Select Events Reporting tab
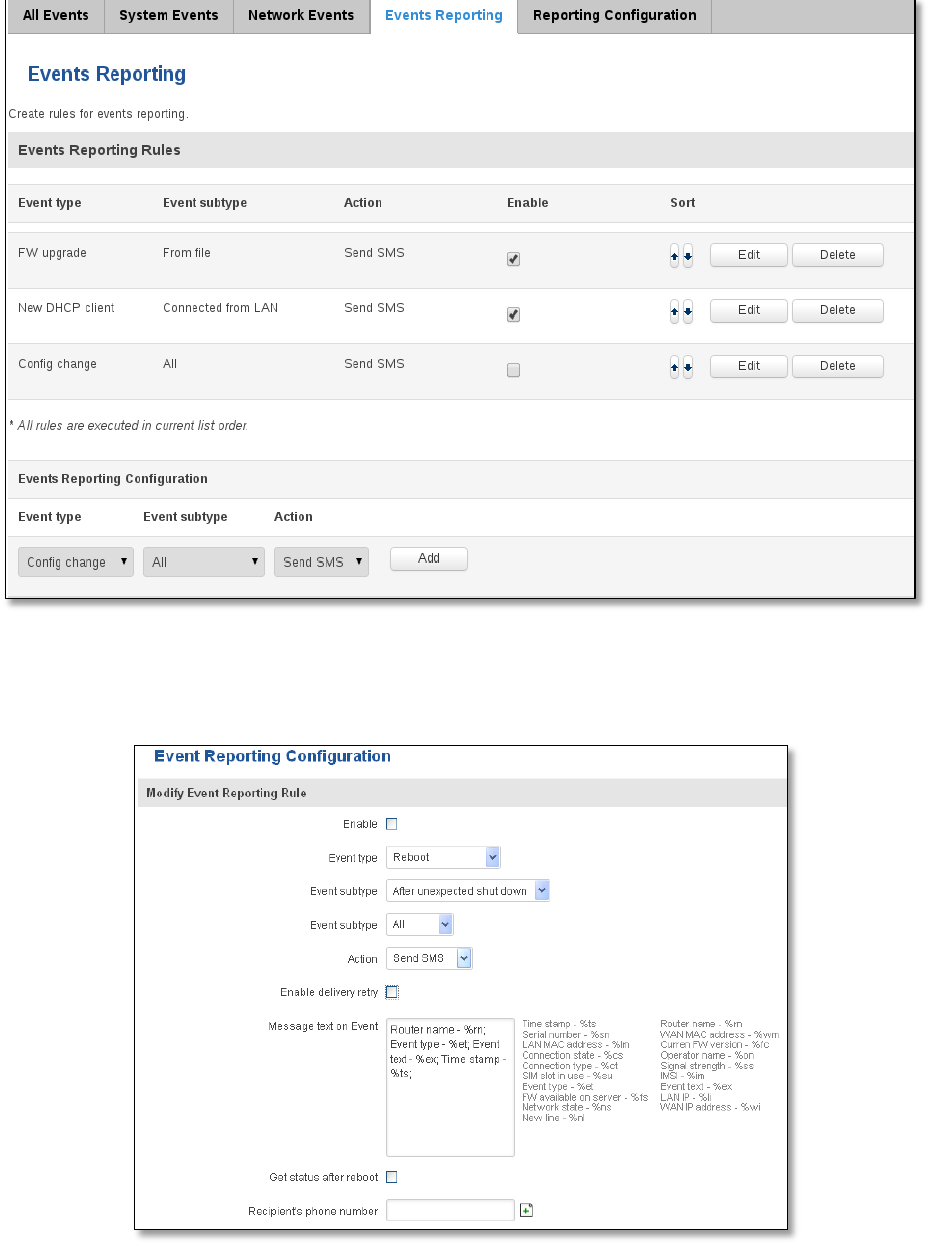The height and width of the screenshot is (1245, 929). click(x=444, y=16)
